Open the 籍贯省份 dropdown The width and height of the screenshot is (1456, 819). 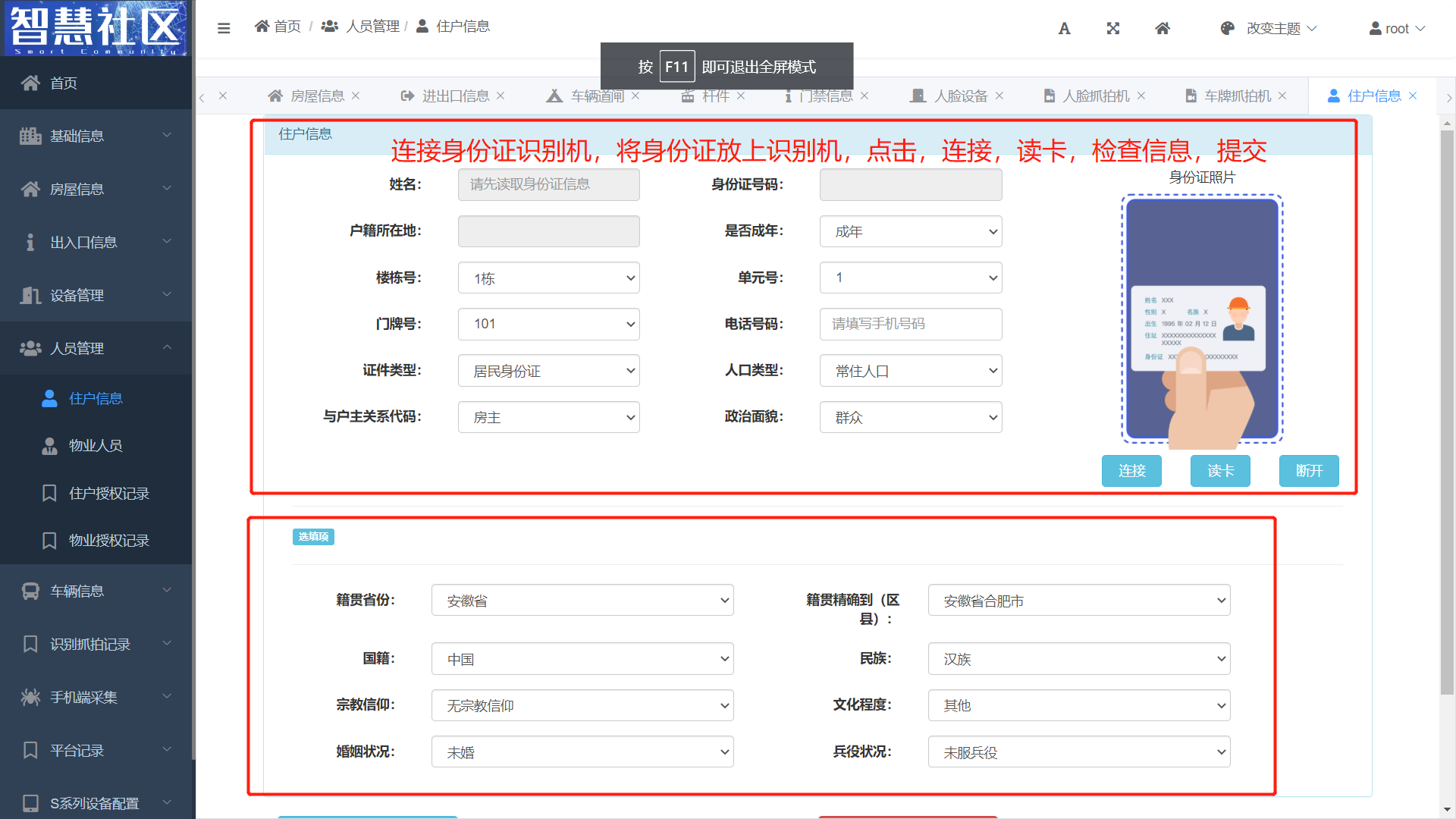coord(582,601)
